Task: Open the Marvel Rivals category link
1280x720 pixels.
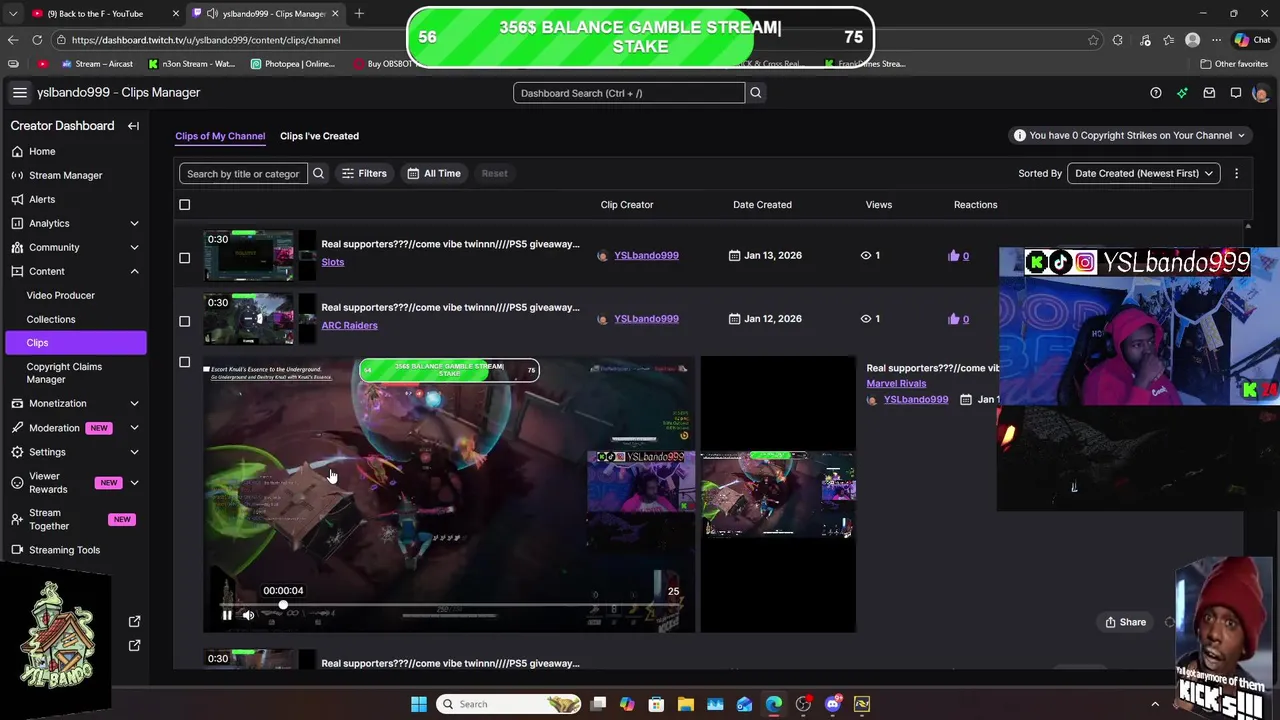Action: coord(896,383)
